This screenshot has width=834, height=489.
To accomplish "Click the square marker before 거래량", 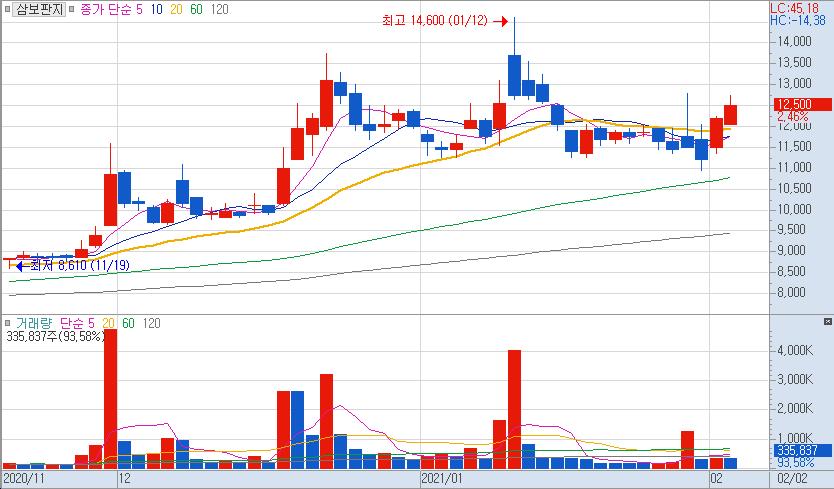I will point(7,323).
